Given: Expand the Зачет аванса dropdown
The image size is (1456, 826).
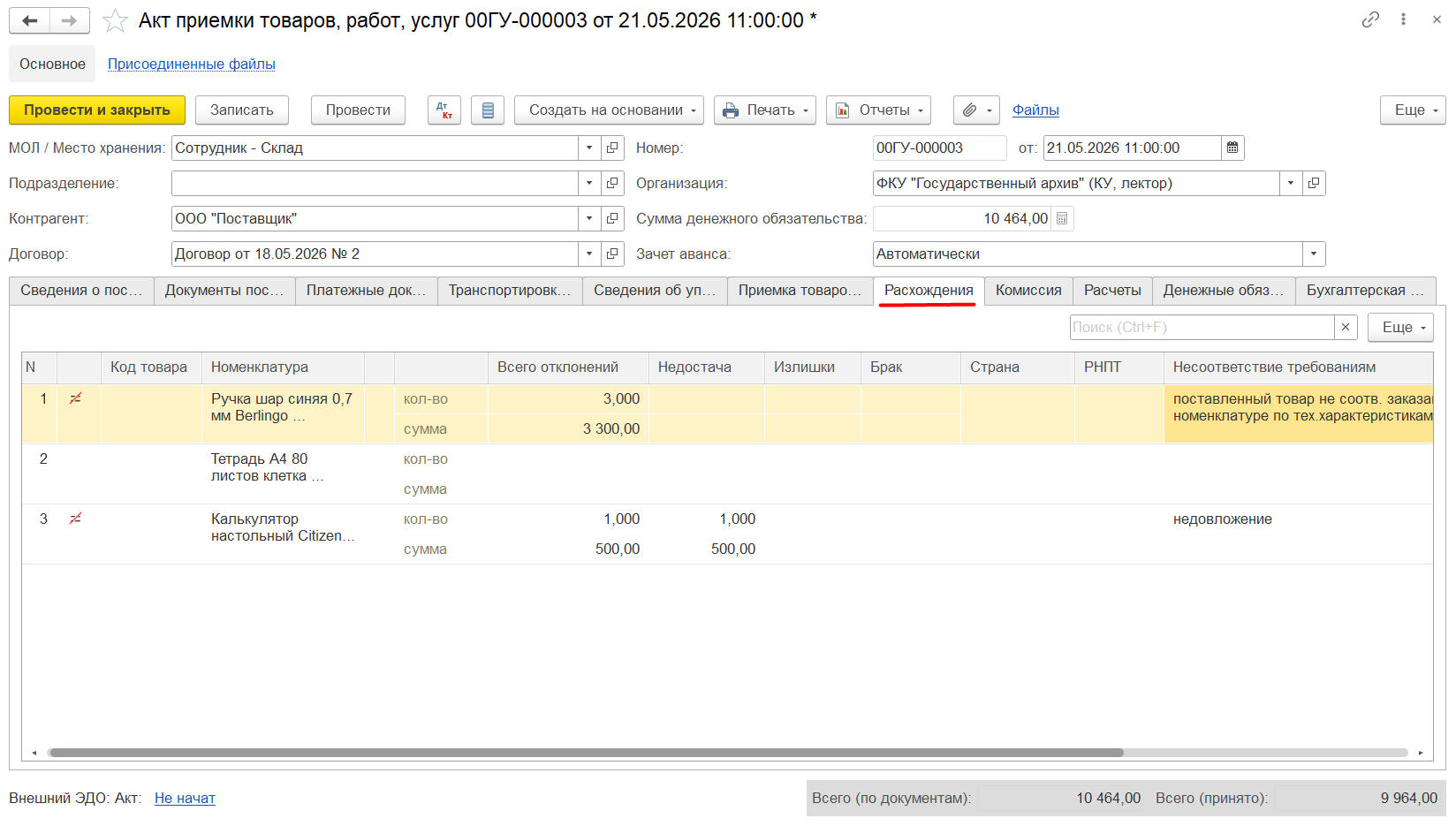Looking at the screenshot, I should coord(1314,254).
